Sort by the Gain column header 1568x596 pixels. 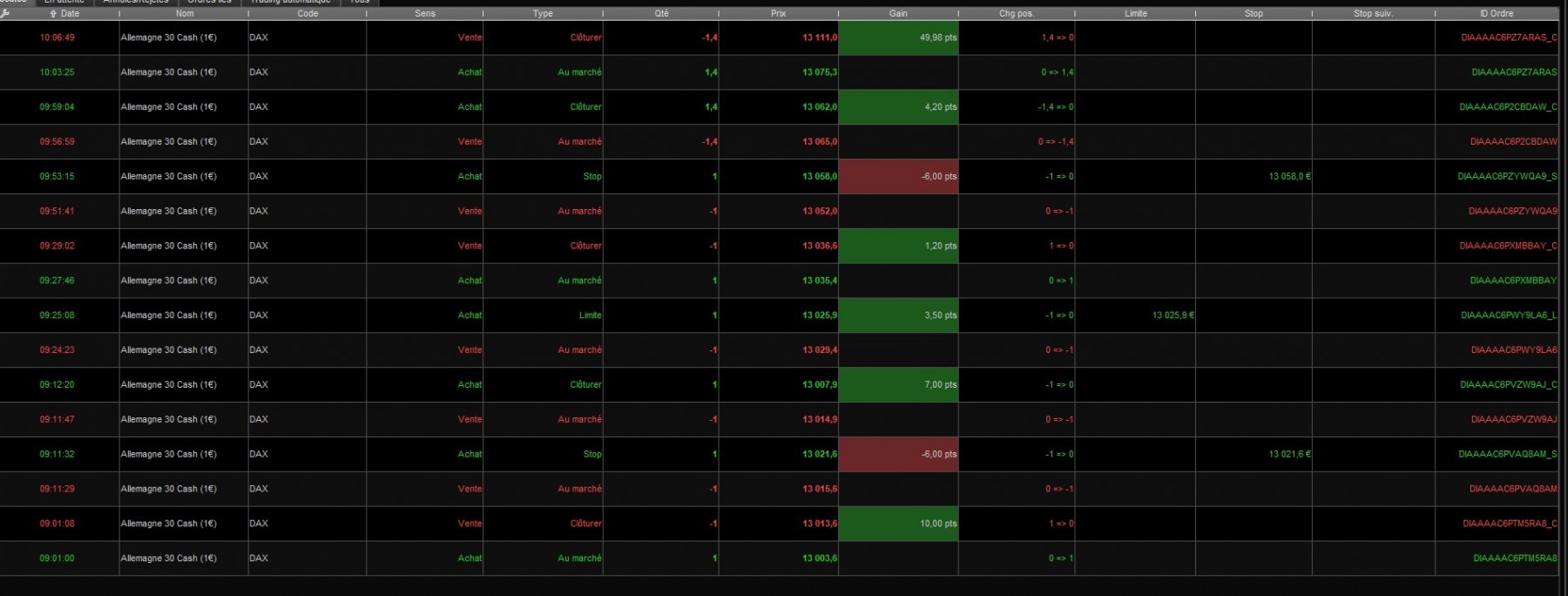(898, 13)
